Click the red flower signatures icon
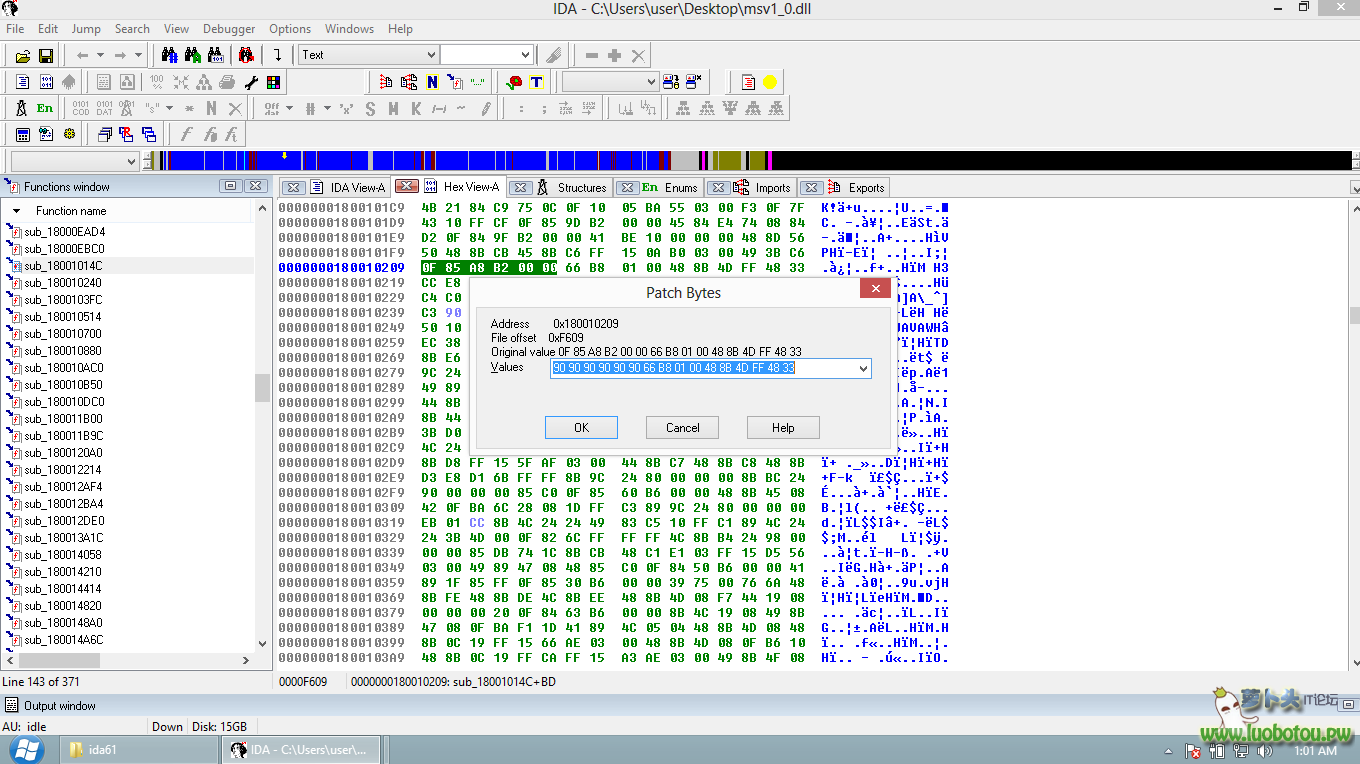 tap(514, 82)
